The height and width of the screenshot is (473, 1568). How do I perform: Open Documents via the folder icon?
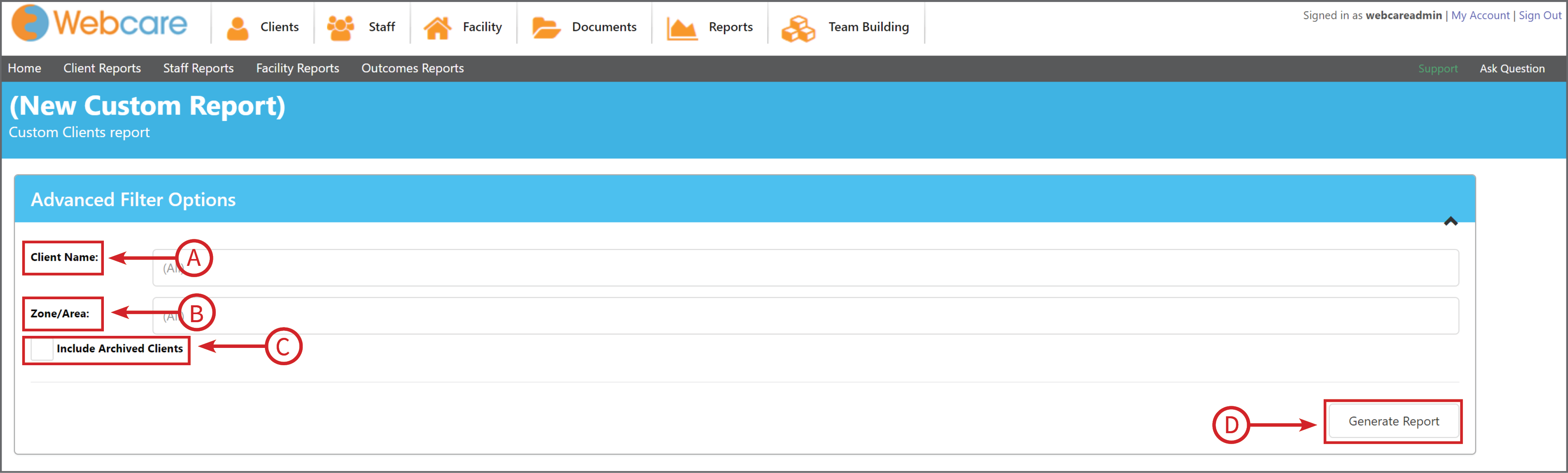coord(545,28)
